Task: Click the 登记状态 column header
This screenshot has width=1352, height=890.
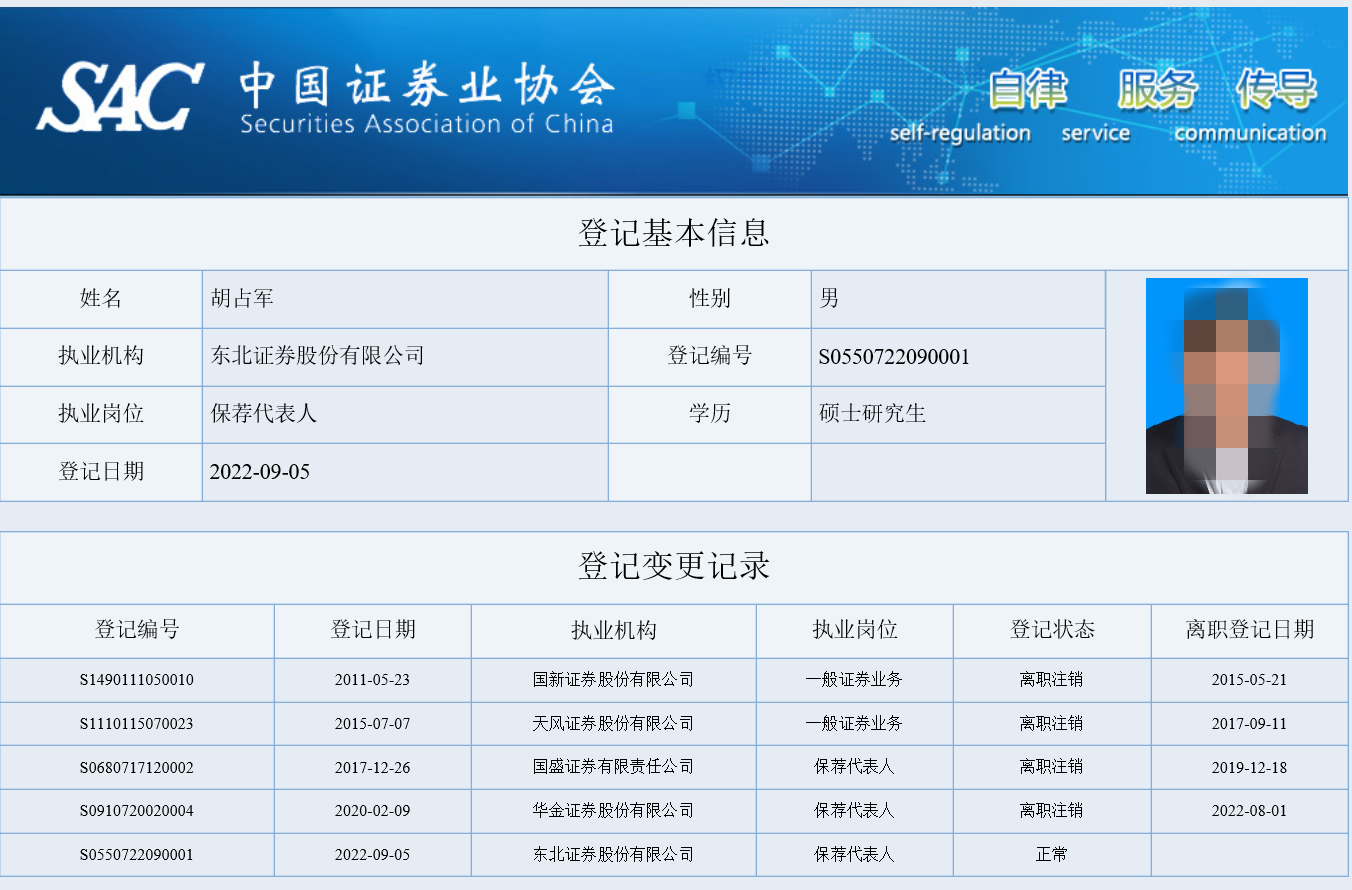Action: click(x=1052, y=630)
